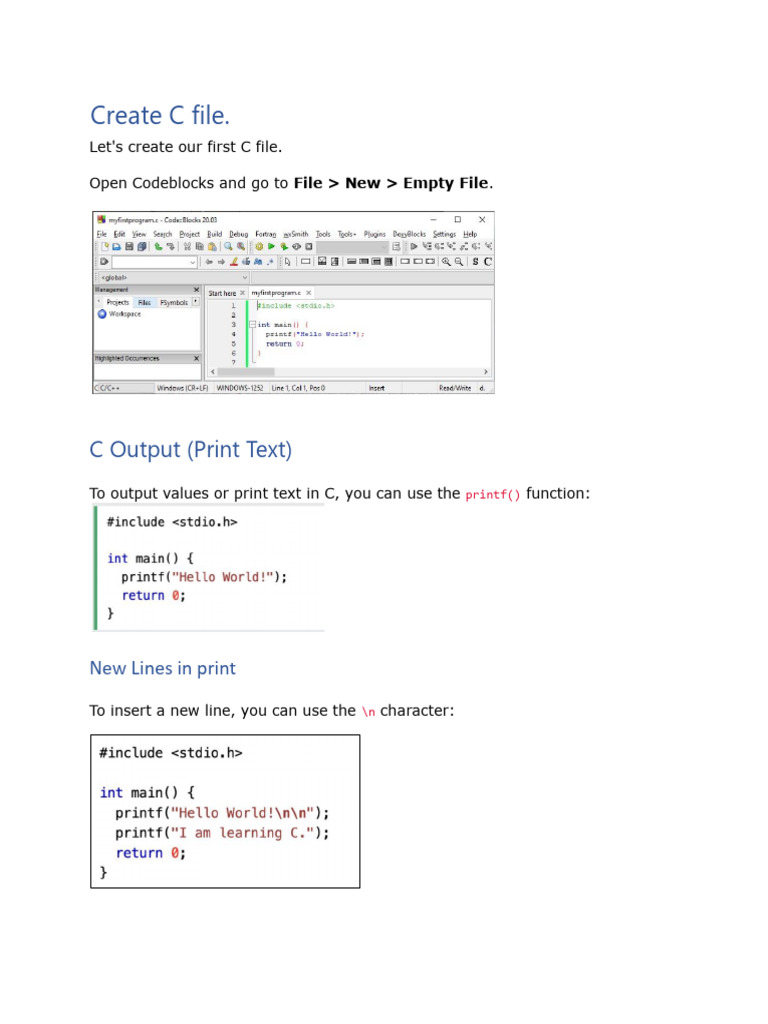Click the Debug/Continue play icon
768x1024 pixels.
[414, 246]
